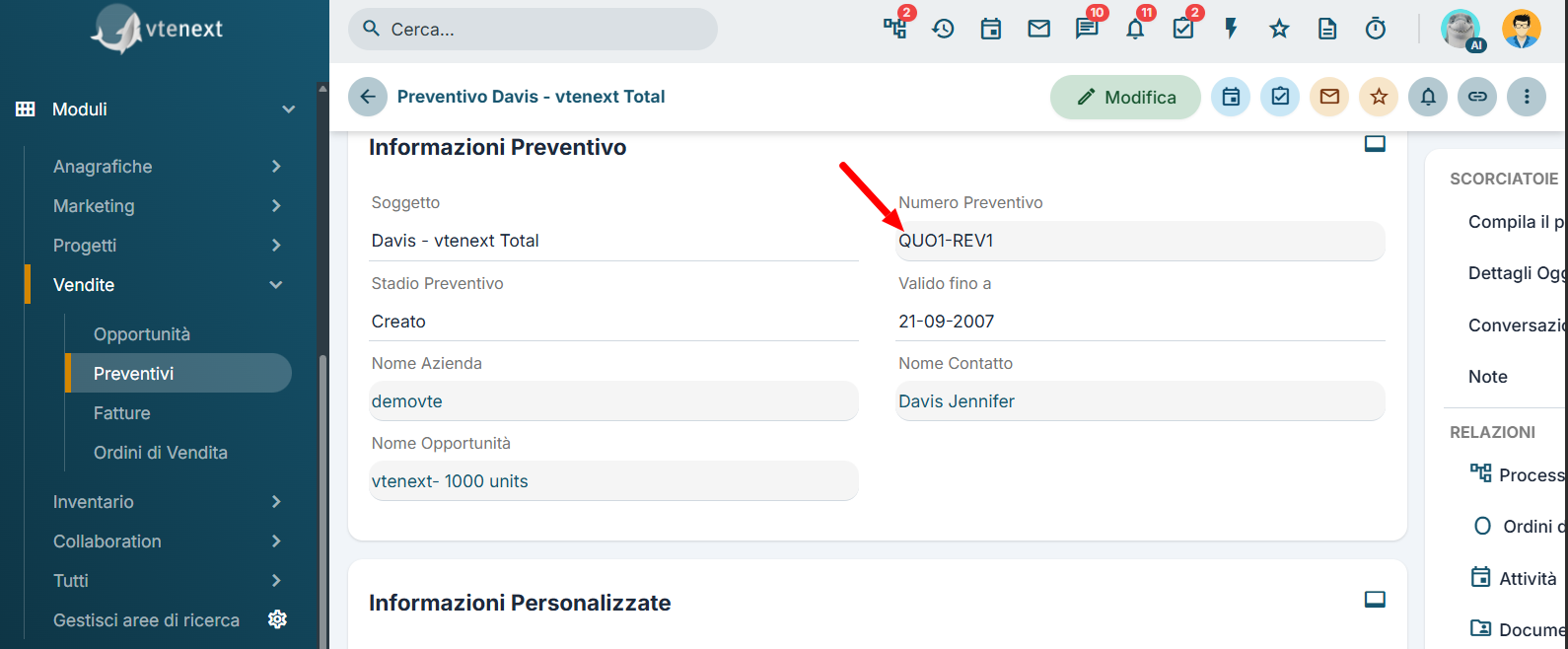
Task: Click the sidebar vertical scrollbar
Action: [x=322, y=493]
